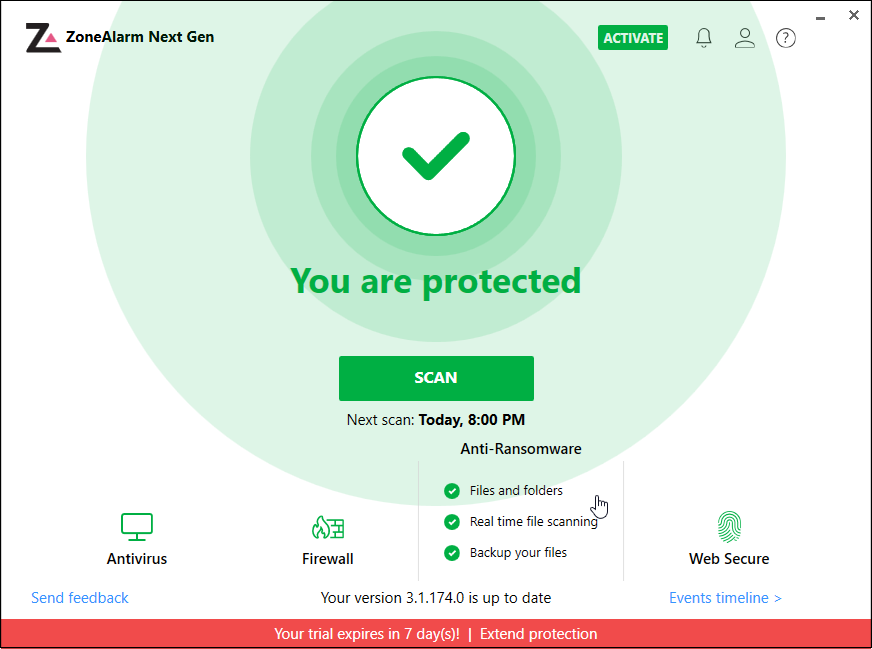Toggle Real time file scanning checkmark
872x649 pixels.
[x=454, y=522]
